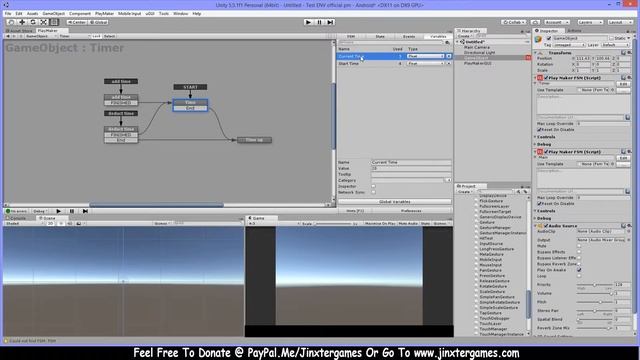Click the GameObject cube icon in Inspector
The height and width of the screenshot is (360, 640).
(538, 40)
